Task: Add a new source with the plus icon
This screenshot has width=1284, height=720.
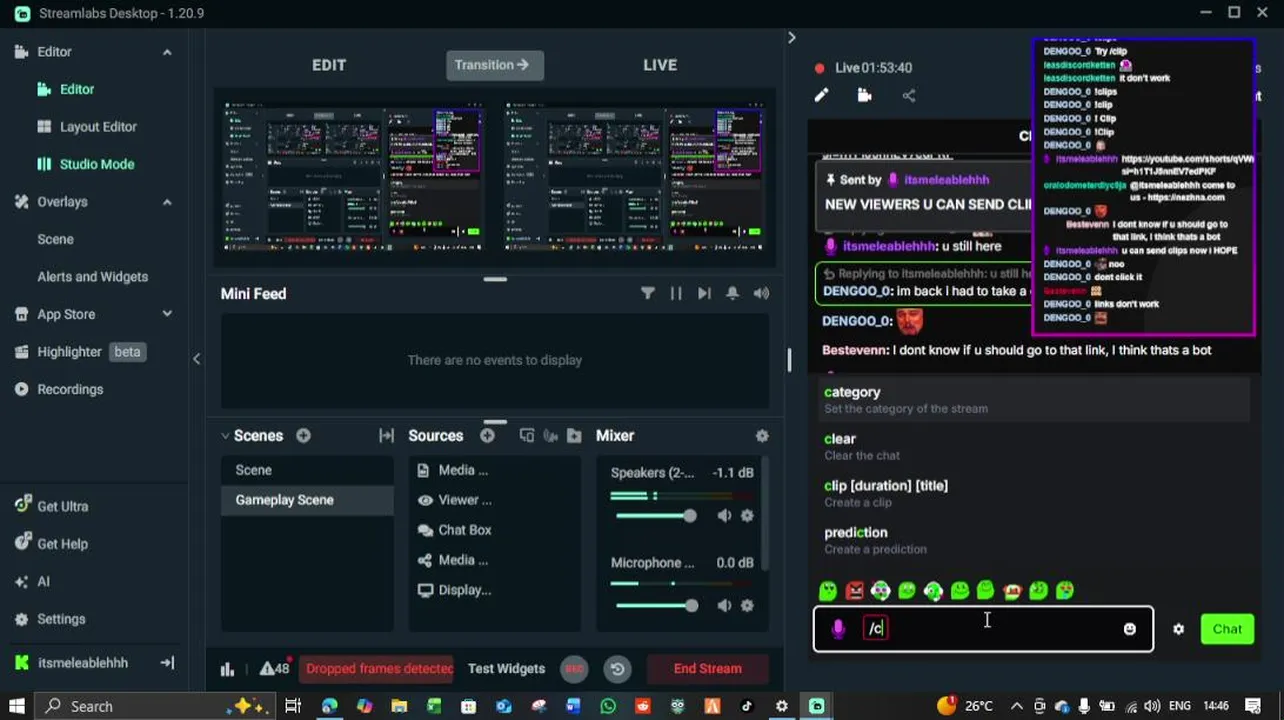Action: [487, 436]
